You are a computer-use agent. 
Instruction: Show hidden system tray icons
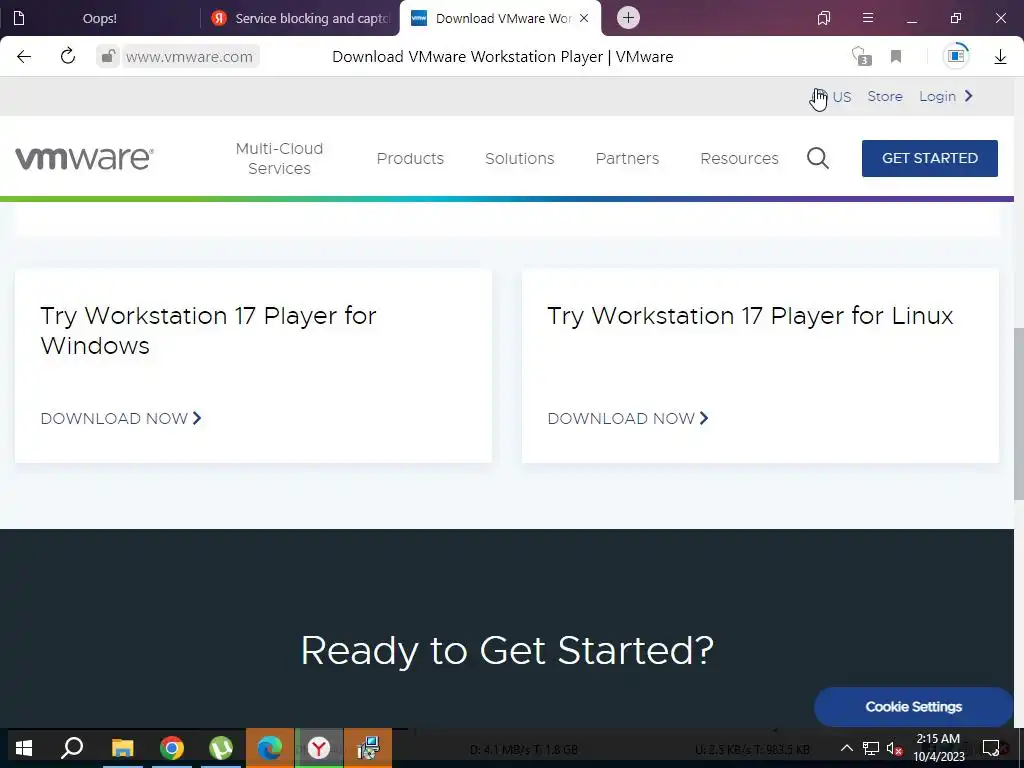(846, 748)
